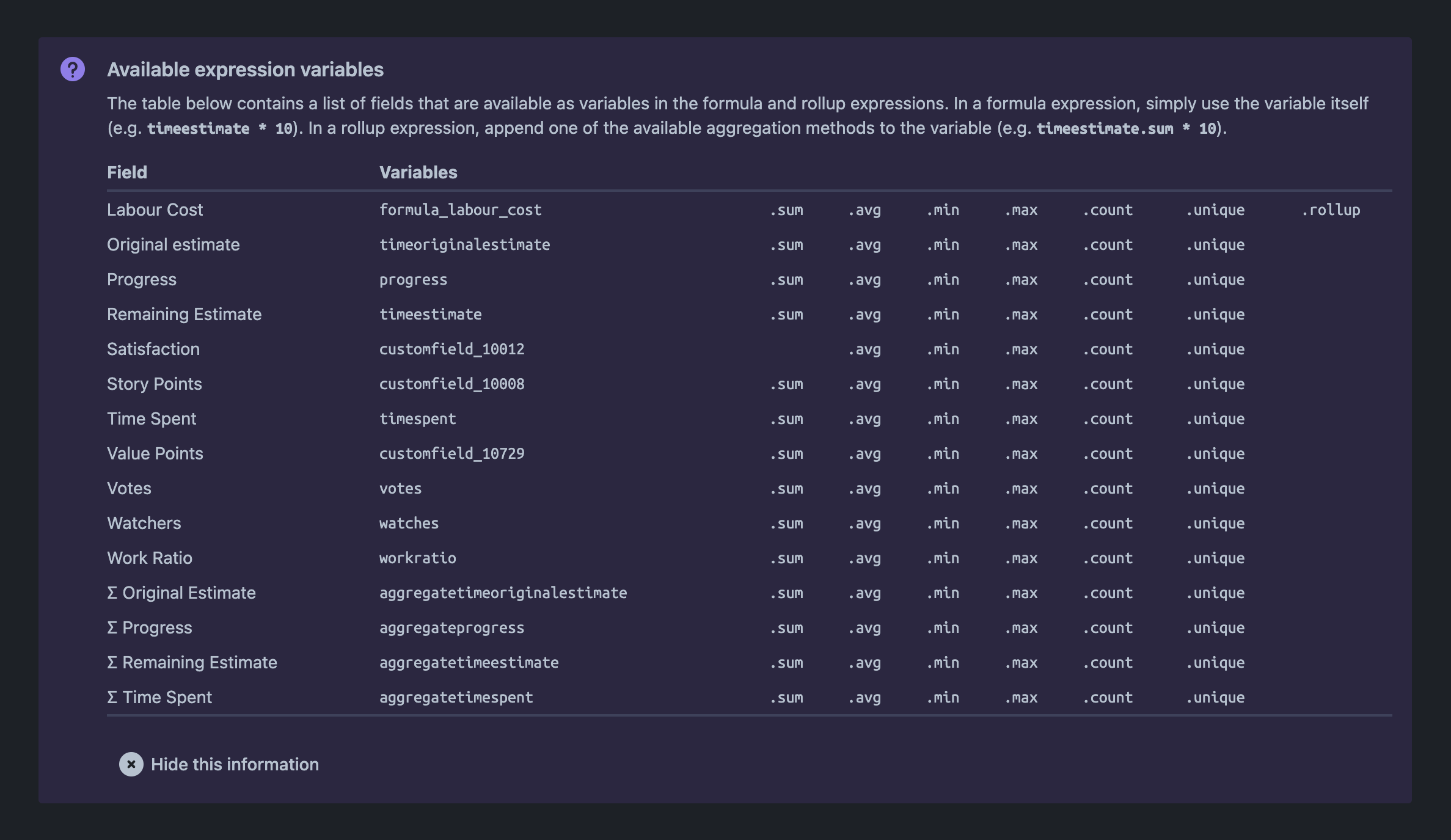Image resolution: width=1451 pixels, height=840 pixels.
Task: Click the timeoriginalestimate variable name
Action: click(x=464, y=244)
